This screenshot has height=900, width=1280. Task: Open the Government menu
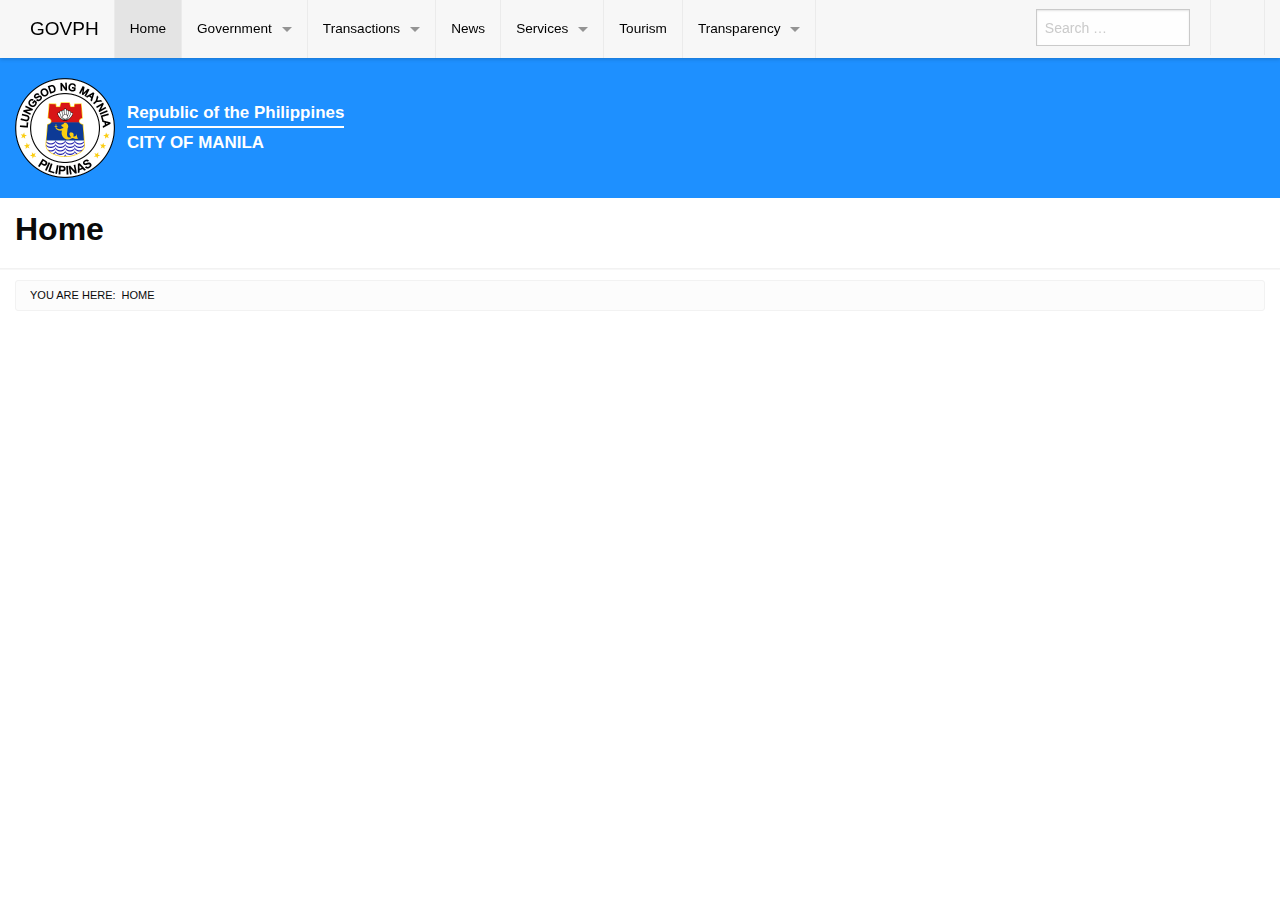tap(244, 29)
